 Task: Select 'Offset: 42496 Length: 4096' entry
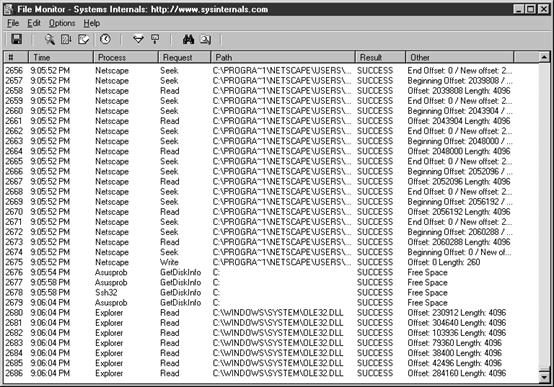pyautogui.click(x=454, y=363)
